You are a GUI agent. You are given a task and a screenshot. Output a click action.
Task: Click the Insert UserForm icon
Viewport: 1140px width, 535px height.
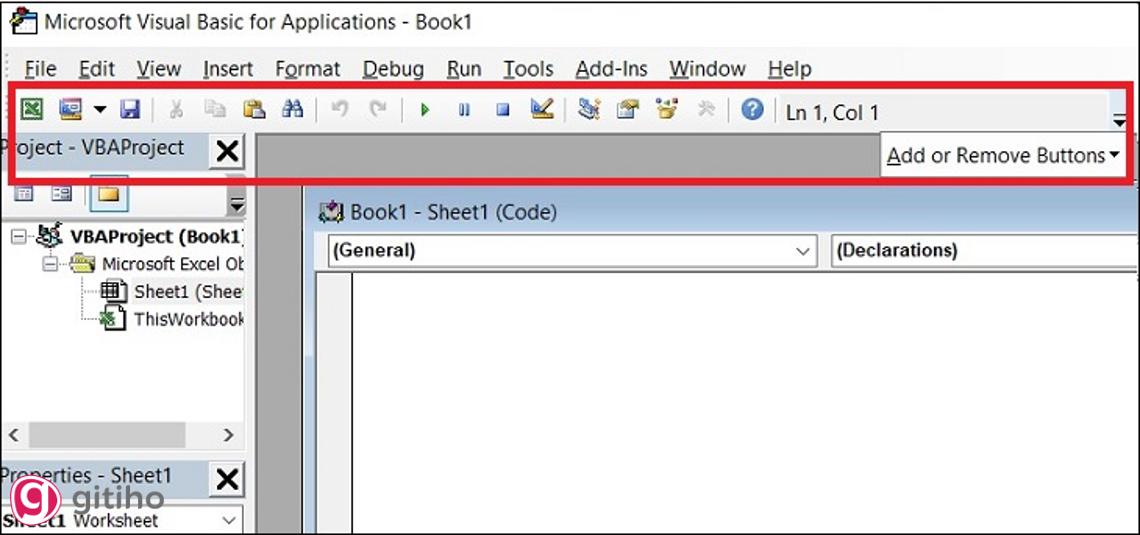click(71, 110)
